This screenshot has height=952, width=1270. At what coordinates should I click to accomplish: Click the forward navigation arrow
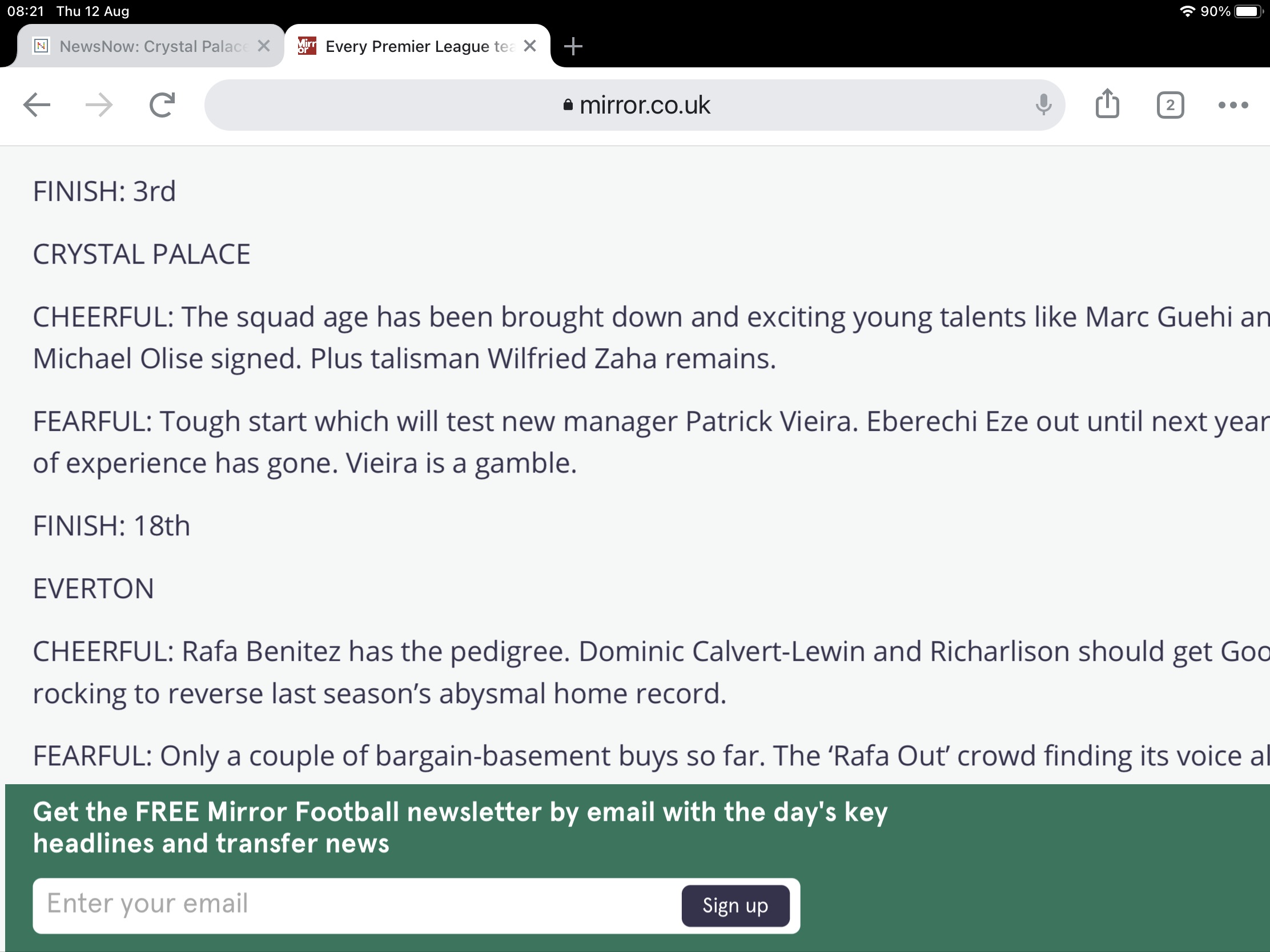(99, 105)
